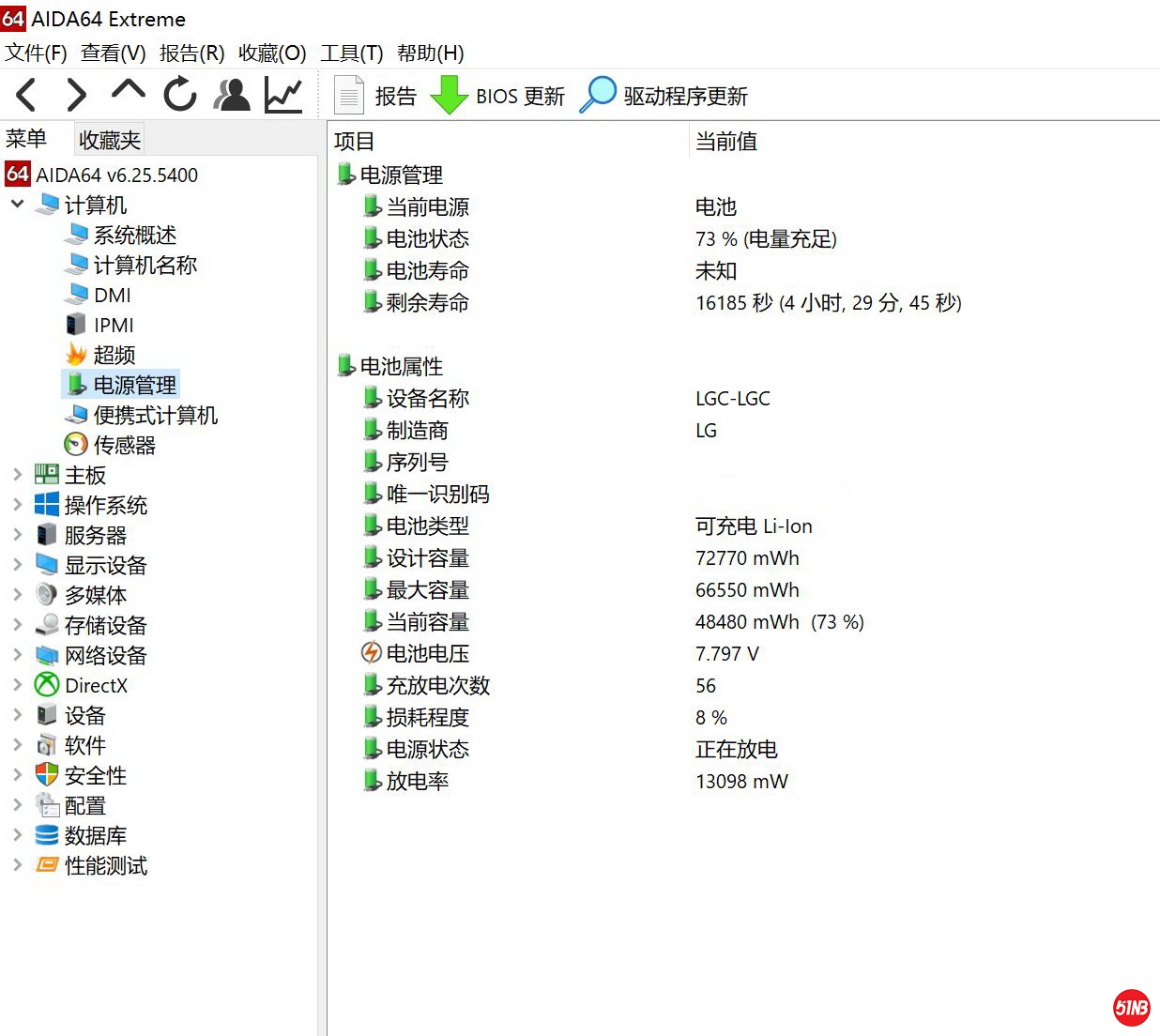Viewport: 1160px width, 1036px height.
Task: Click the back navigation arrow
Action: click(x=26, y=95)
